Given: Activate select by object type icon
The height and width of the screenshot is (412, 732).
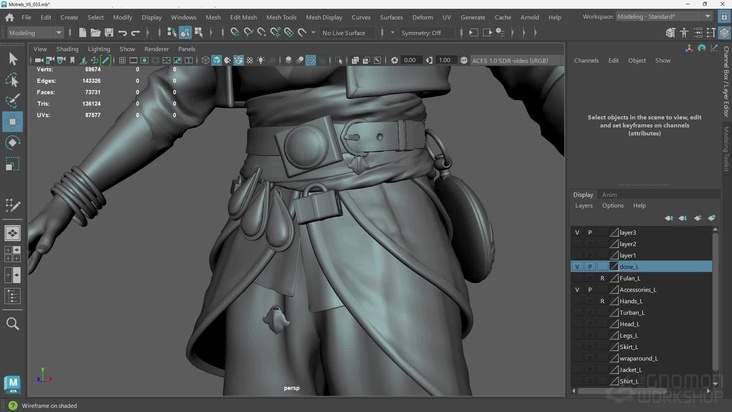Looking at the screenshot, I should 185,33.
